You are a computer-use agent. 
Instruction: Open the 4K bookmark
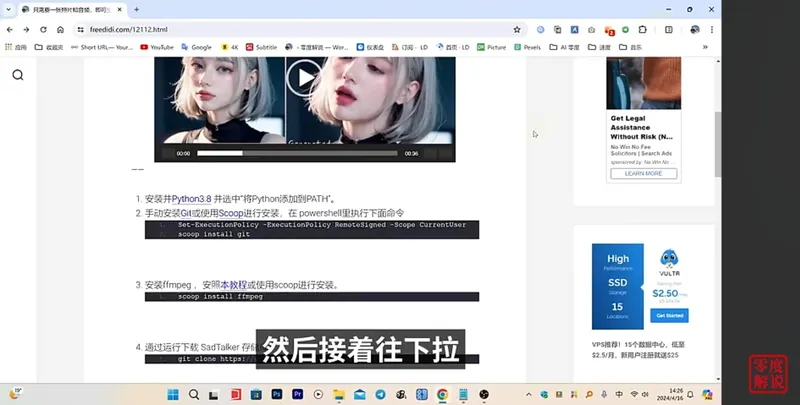click(229, 47)
